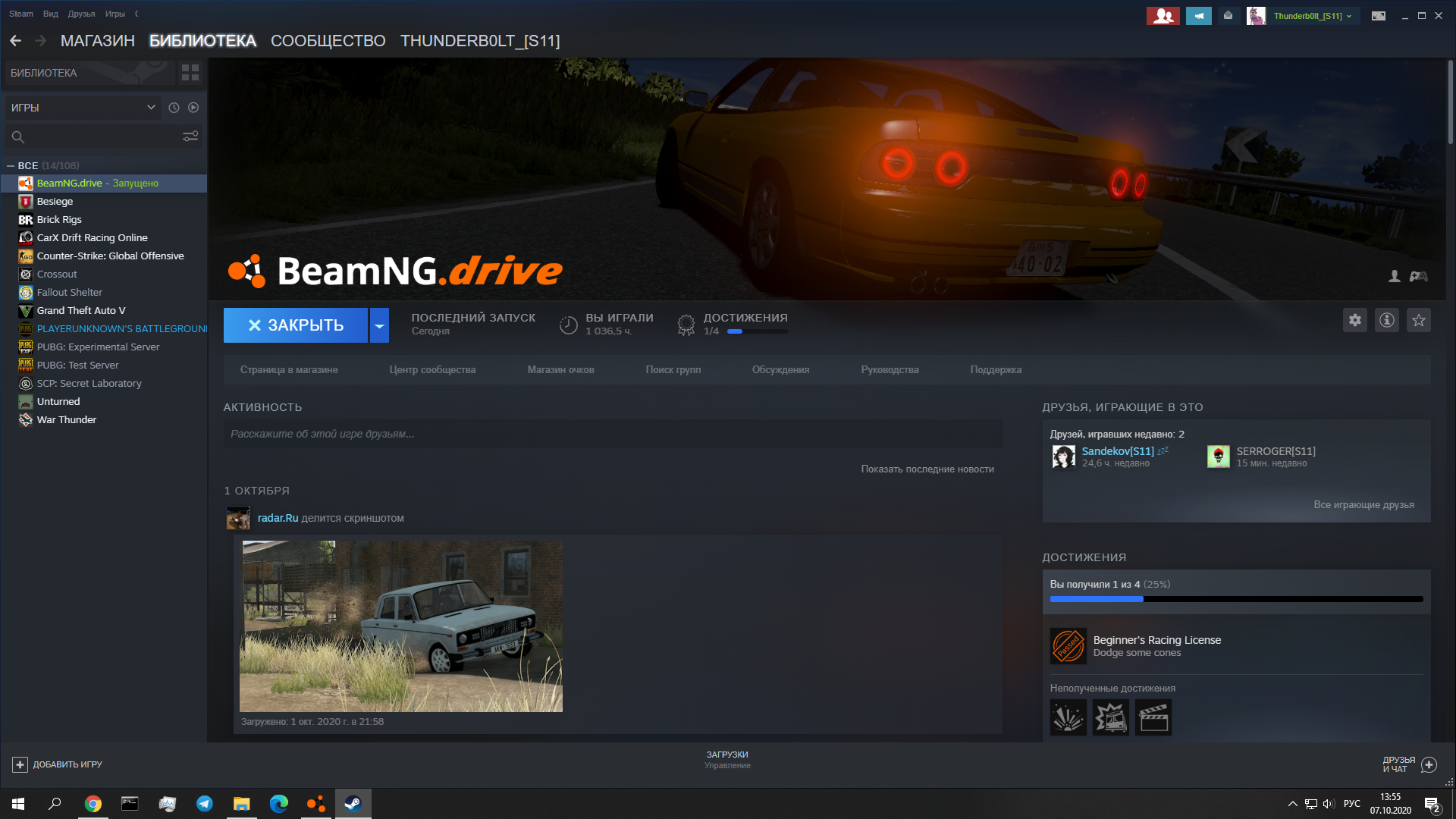Click the achievements progress bar in header
1456x819 pixels.
point(758,331)
